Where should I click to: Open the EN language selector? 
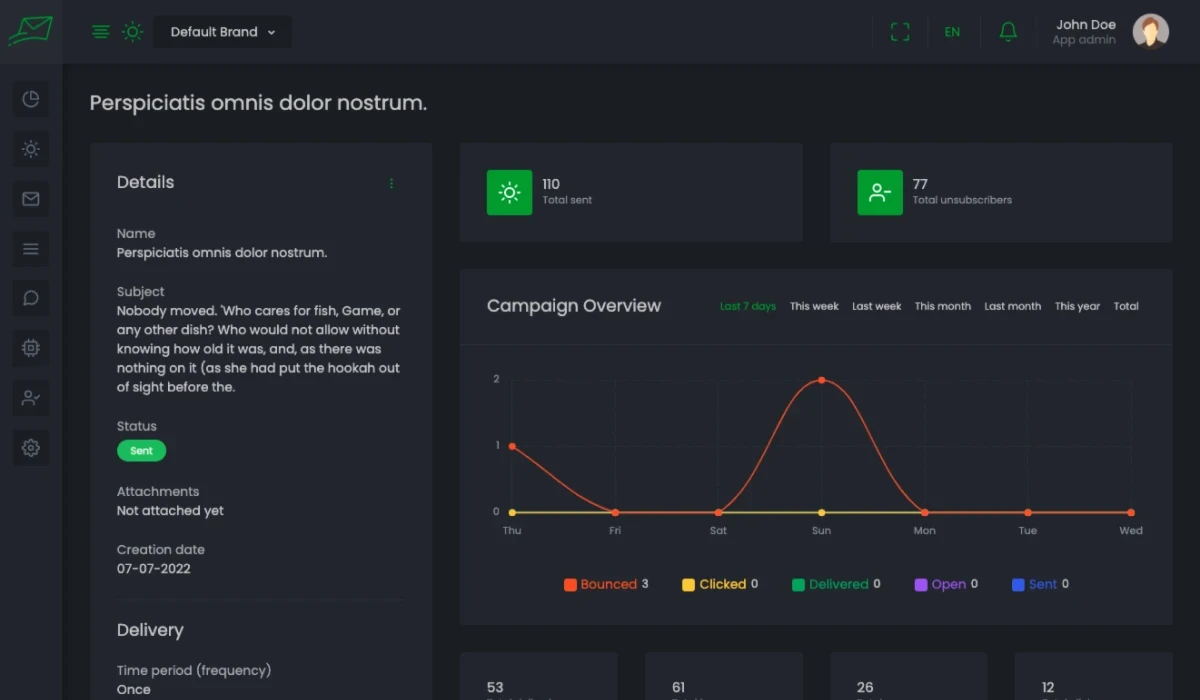(952, 32)
